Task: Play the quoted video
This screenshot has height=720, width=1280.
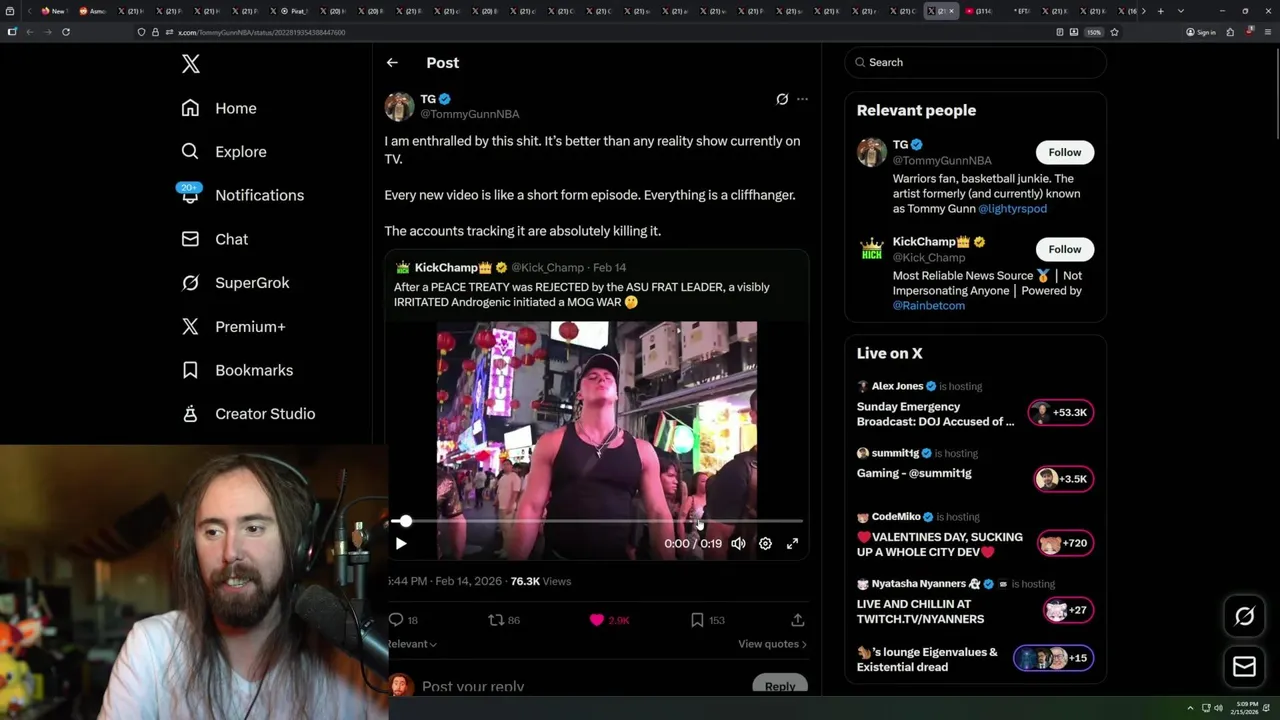Action: [x=401, y=543]
